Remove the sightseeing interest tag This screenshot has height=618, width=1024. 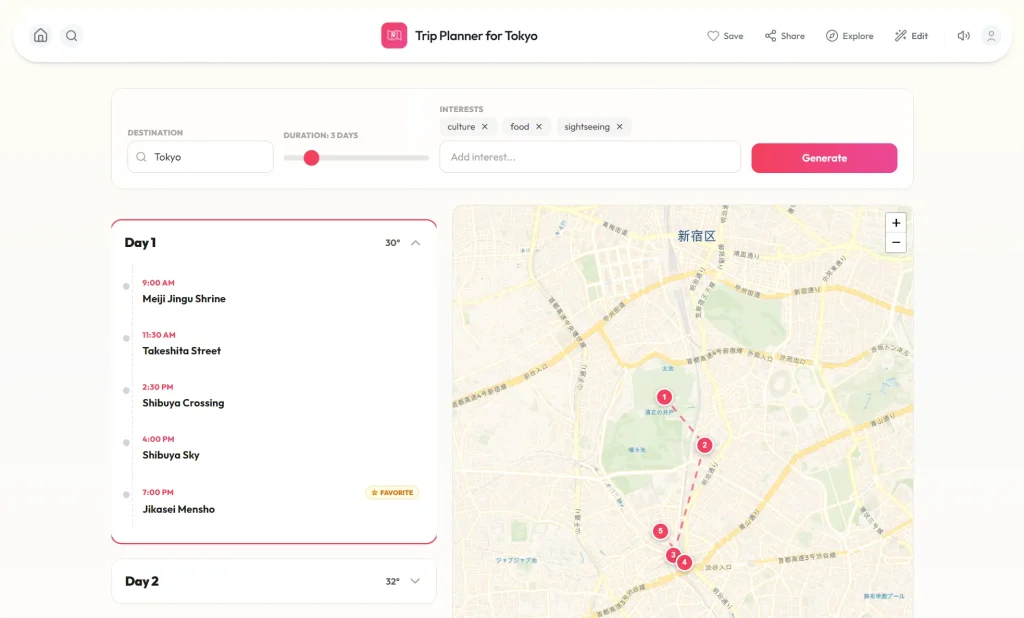[x=619, y=127]
